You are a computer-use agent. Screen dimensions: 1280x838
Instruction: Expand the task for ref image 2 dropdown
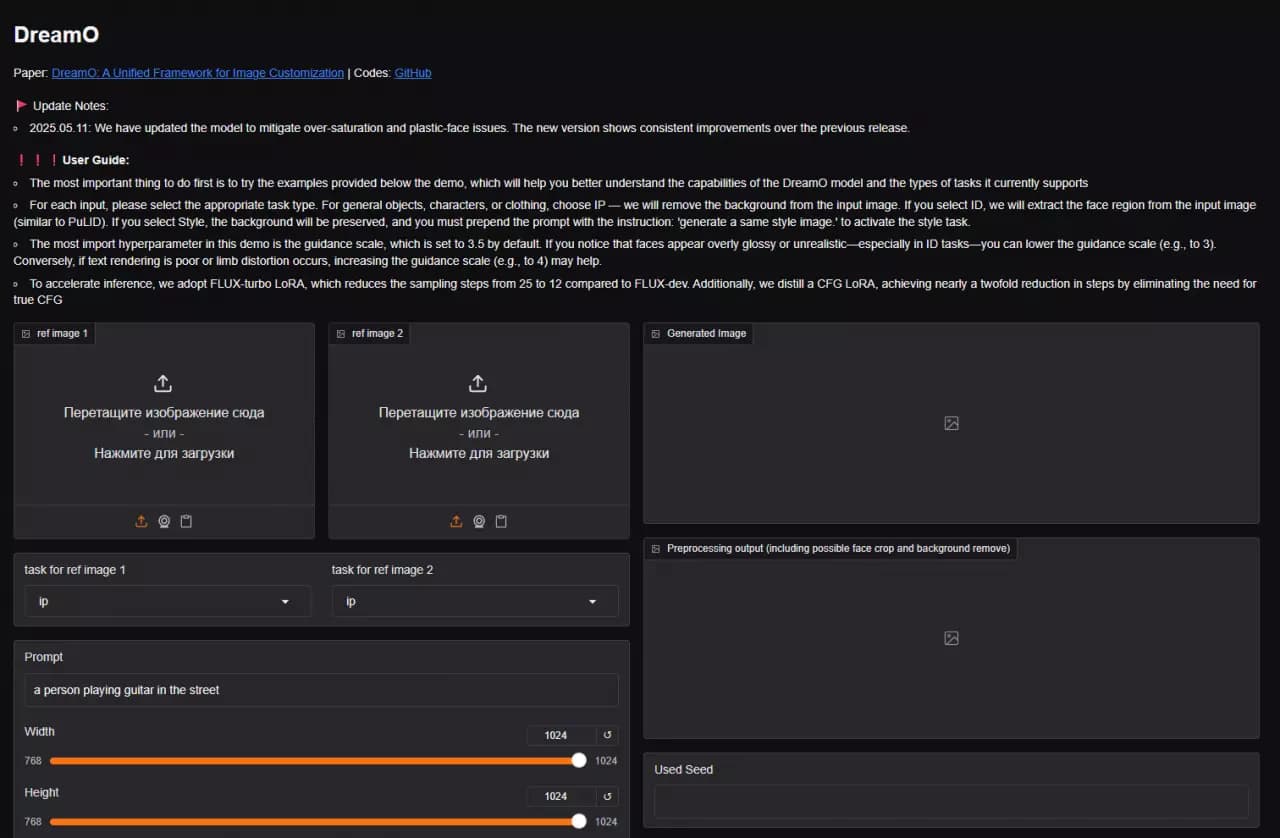click(475, 601)
